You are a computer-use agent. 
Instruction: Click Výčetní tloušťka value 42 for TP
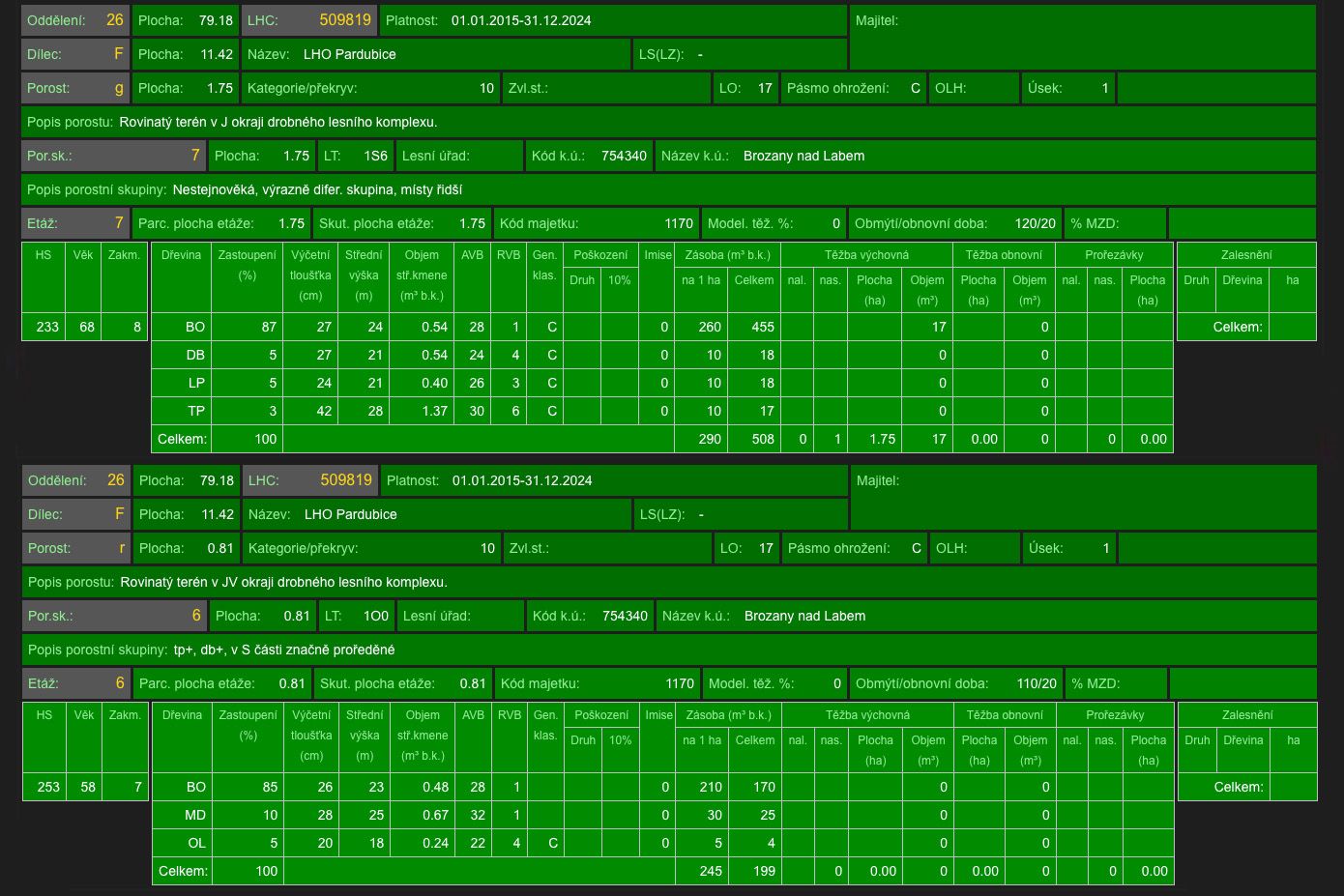click(324, 411)
